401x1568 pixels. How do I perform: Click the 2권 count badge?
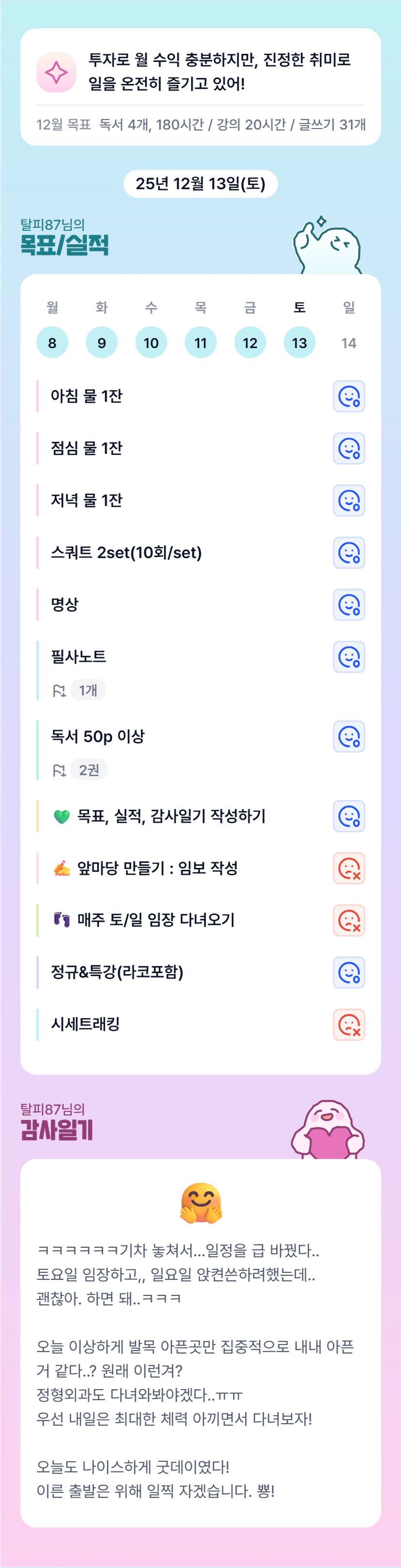(x=89, y=770)
